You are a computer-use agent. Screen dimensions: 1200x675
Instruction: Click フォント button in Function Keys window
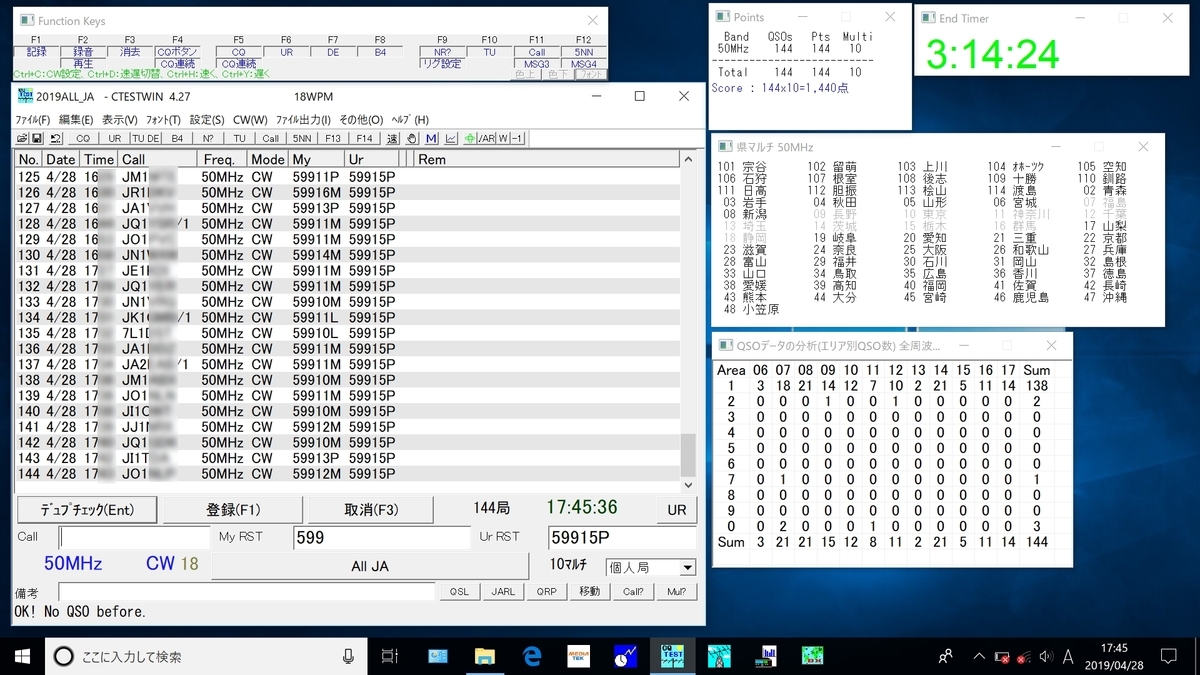[592, 74]
